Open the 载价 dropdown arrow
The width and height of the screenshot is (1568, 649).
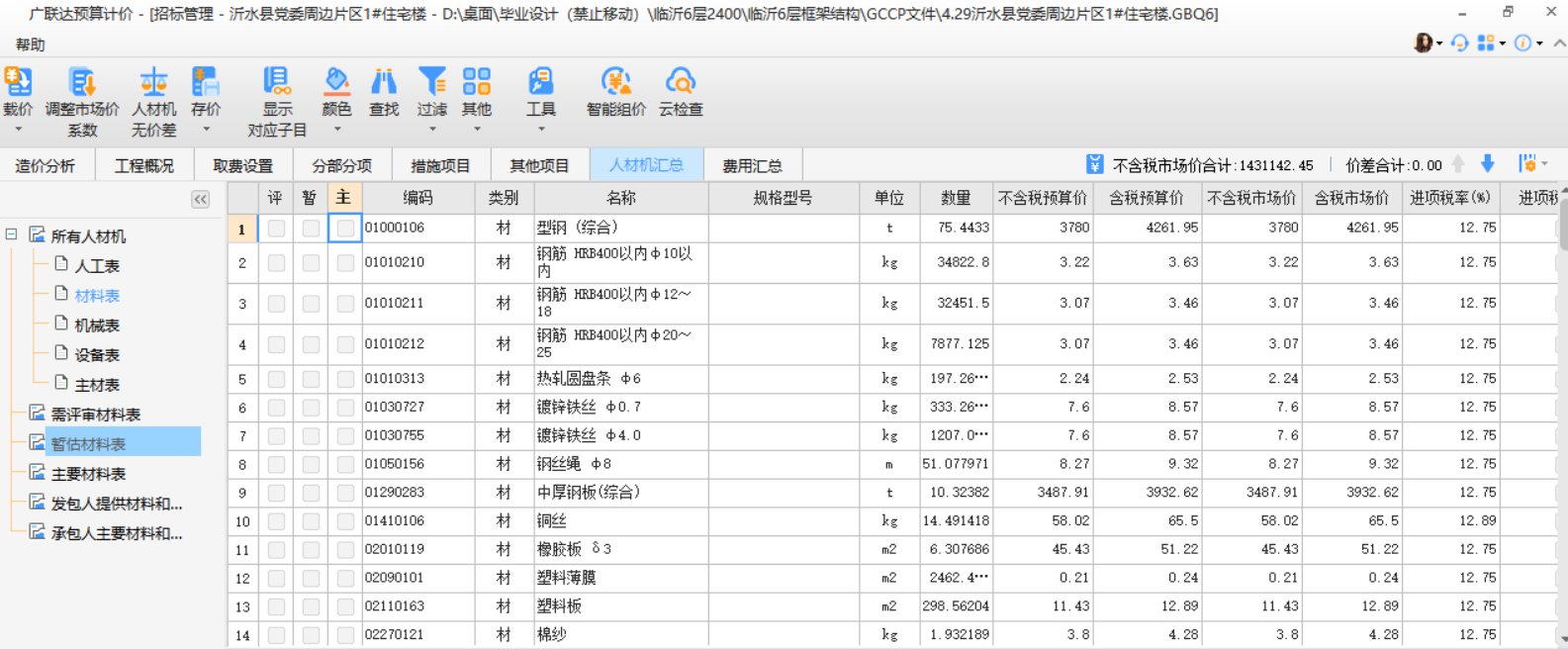18,130
